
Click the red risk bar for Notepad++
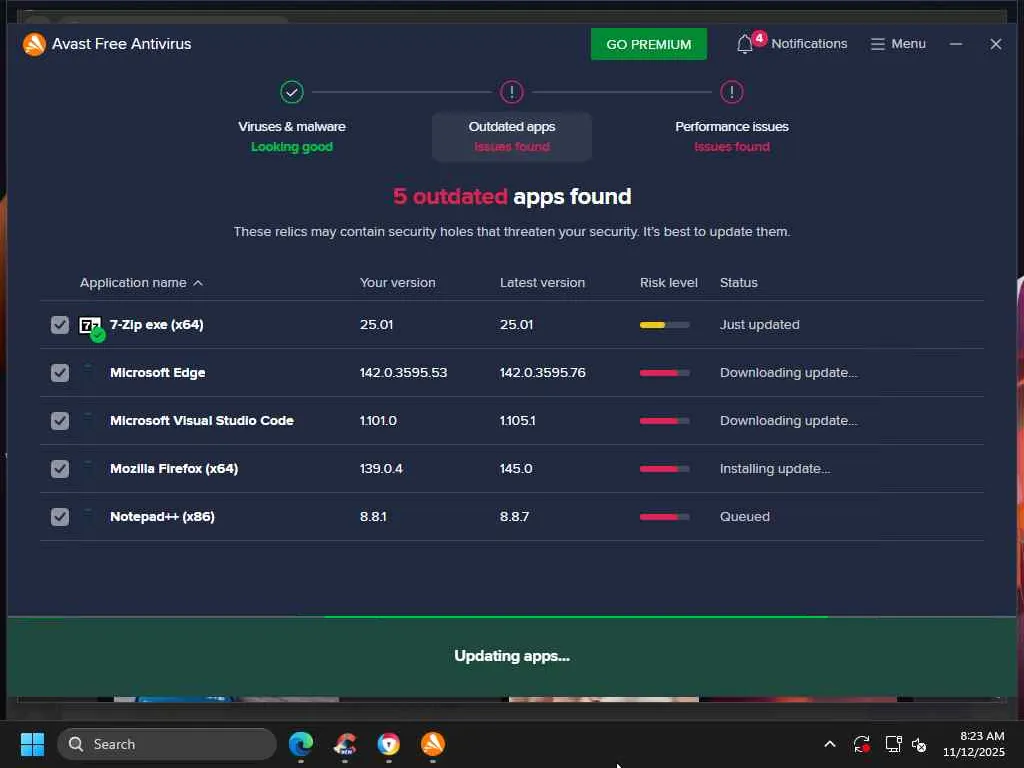(664, 517)
